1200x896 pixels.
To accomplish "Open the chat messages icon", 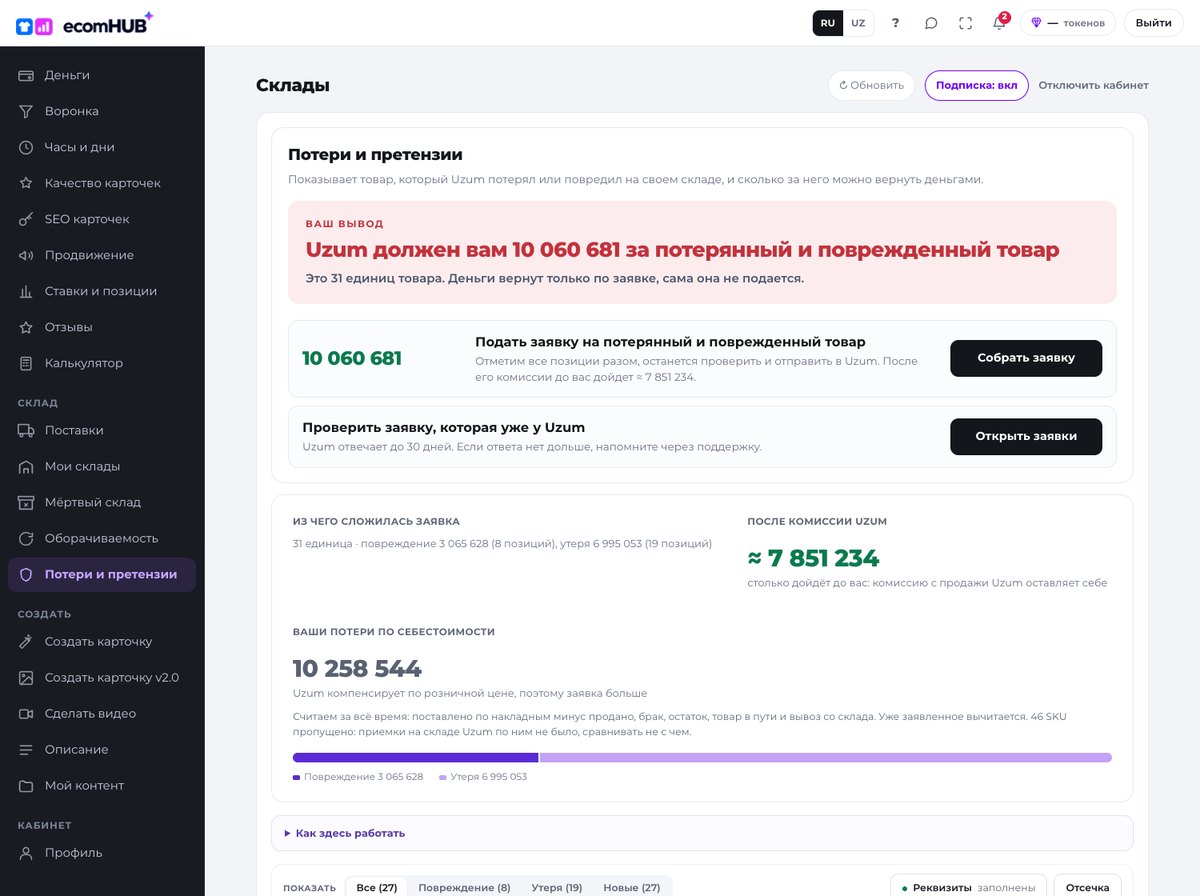I will (931, 23).
